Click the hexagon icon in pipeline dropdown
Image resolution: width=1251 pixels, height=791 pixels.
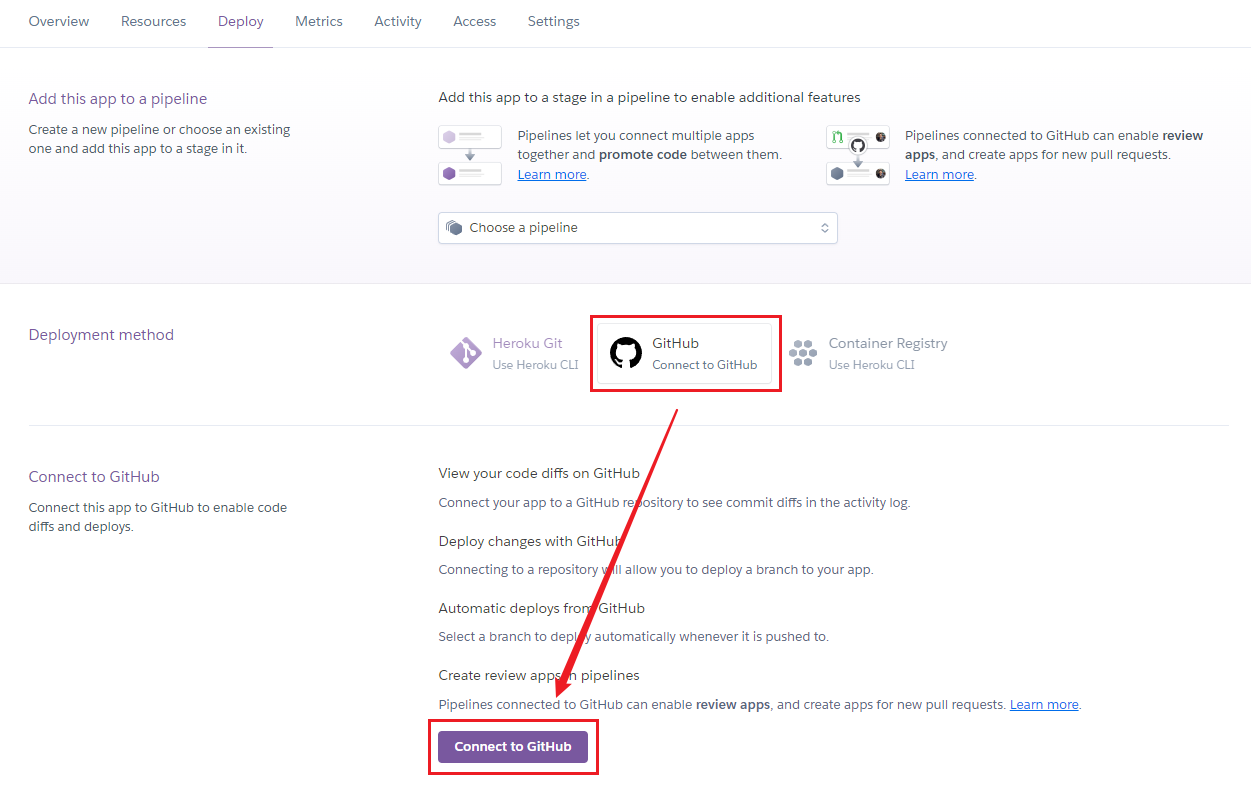(x=454, y=228)
